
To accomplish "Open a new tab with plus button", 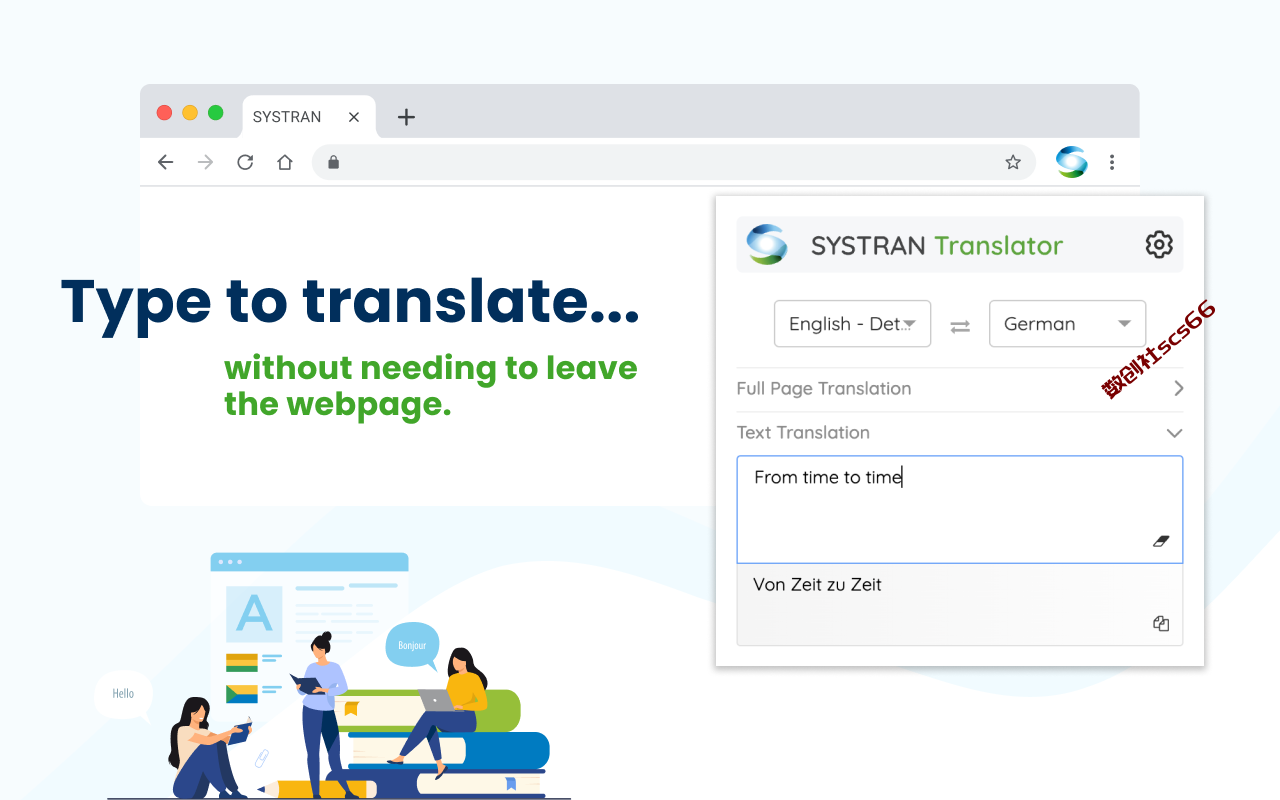I will click(x=406, y=117).
